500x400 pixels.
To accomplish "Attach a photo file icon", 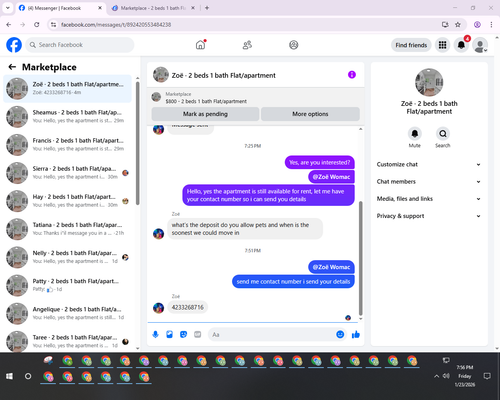I will [x=169, y=334].
